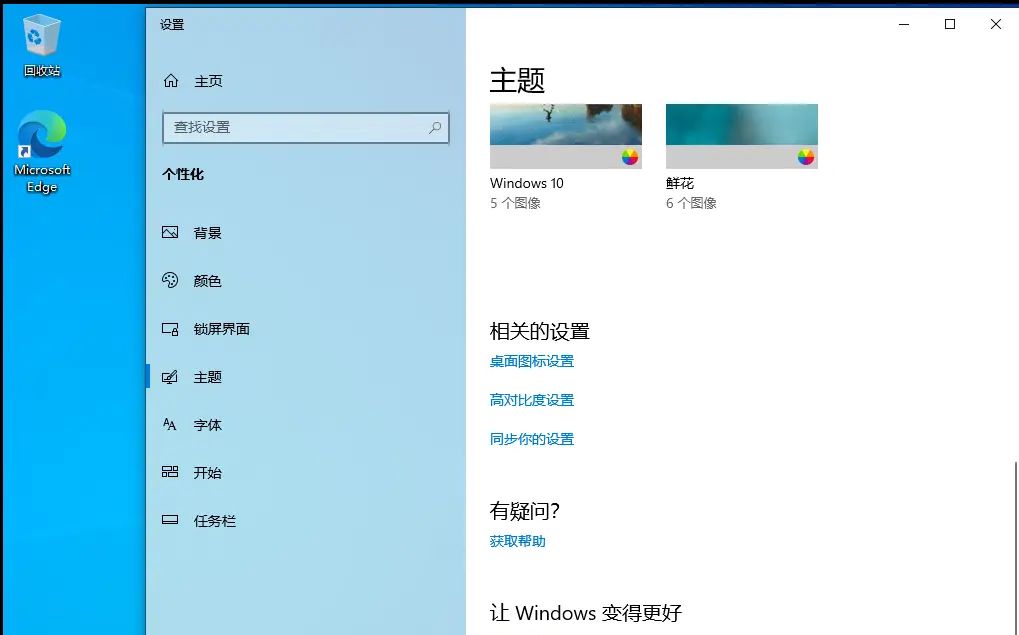Screen dimensions: 1019x635
Task: Open 桌面图标设置 link
Action: [532, 361]
